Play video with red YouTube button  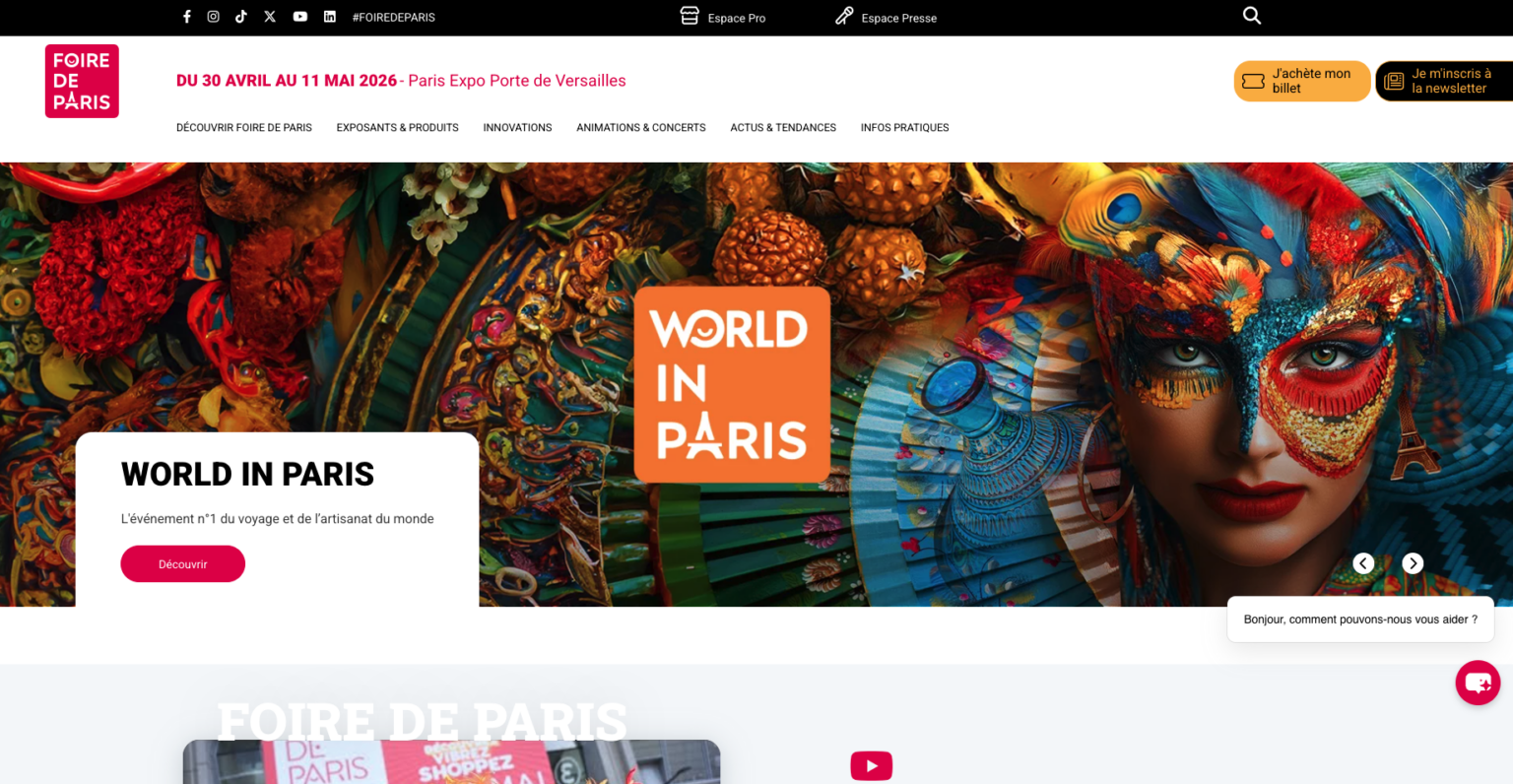tap(871, 765)
